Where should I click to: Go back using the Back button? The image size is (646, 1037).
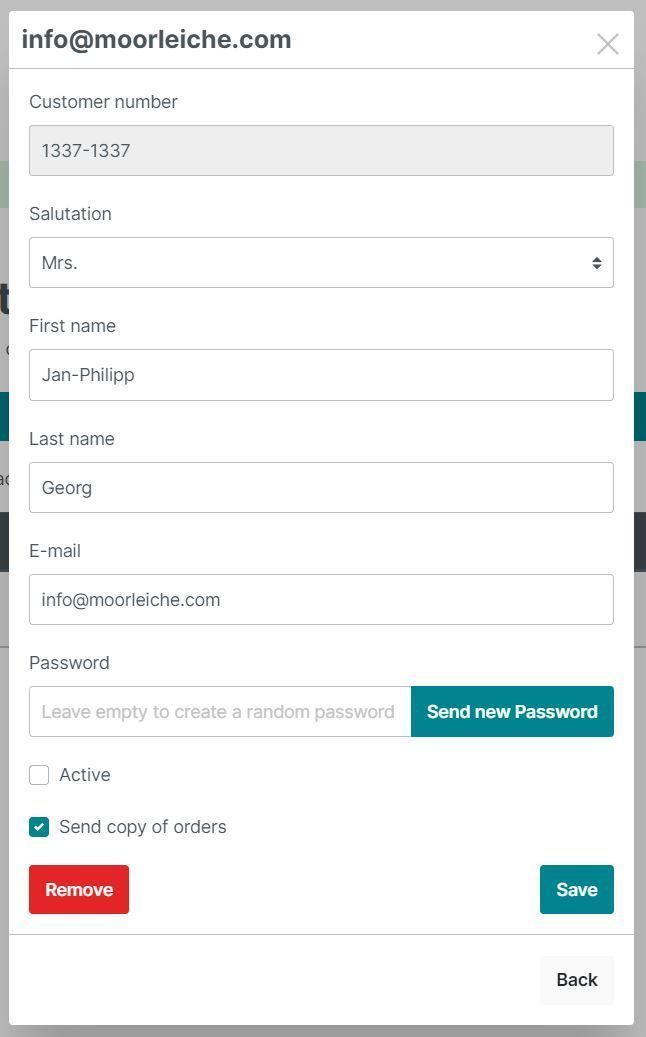[576, 980]
